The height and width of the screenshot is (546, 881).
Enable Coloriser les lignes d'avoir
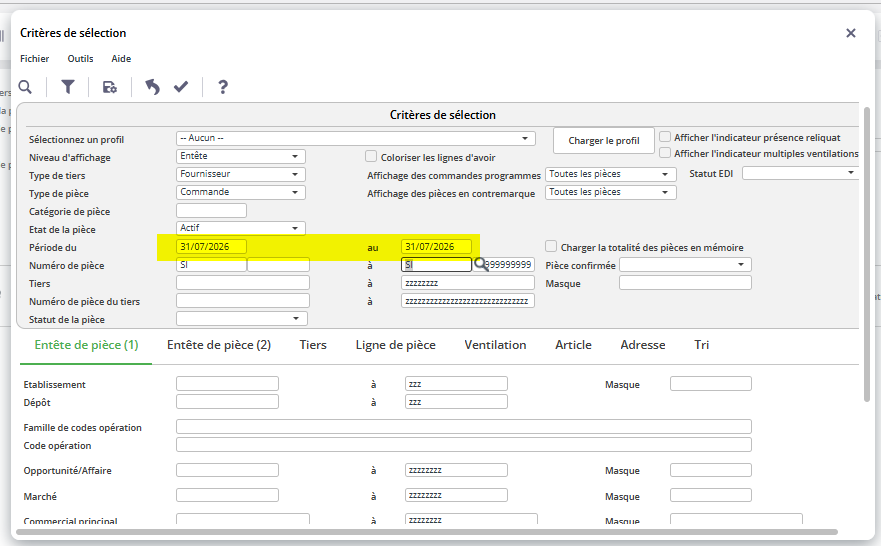pyautogui.click(x=370, y=156)
